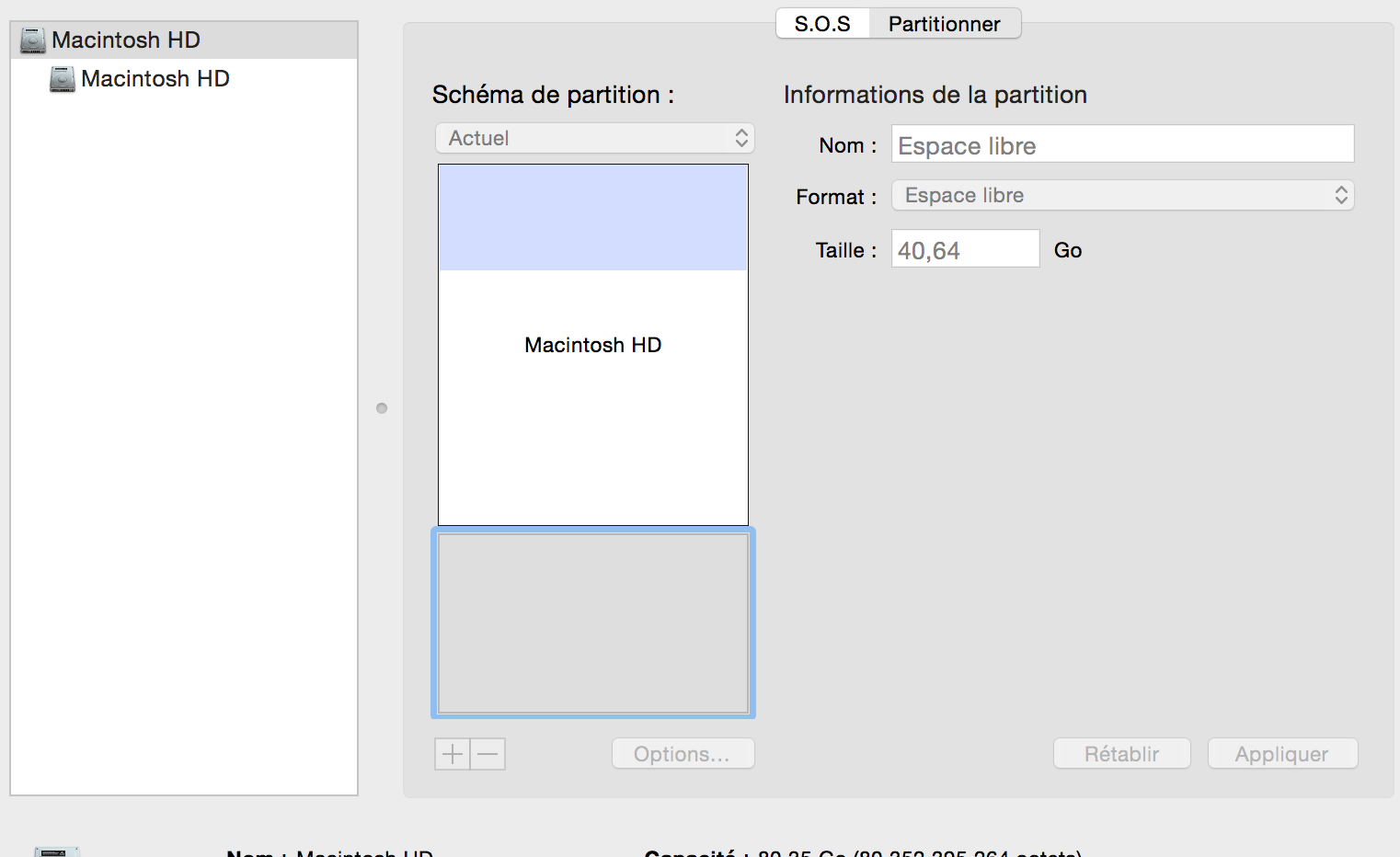Click the blue used-space area of Macintosh HD partition
The image size is (1400, 857).
(x=593, y=217)
